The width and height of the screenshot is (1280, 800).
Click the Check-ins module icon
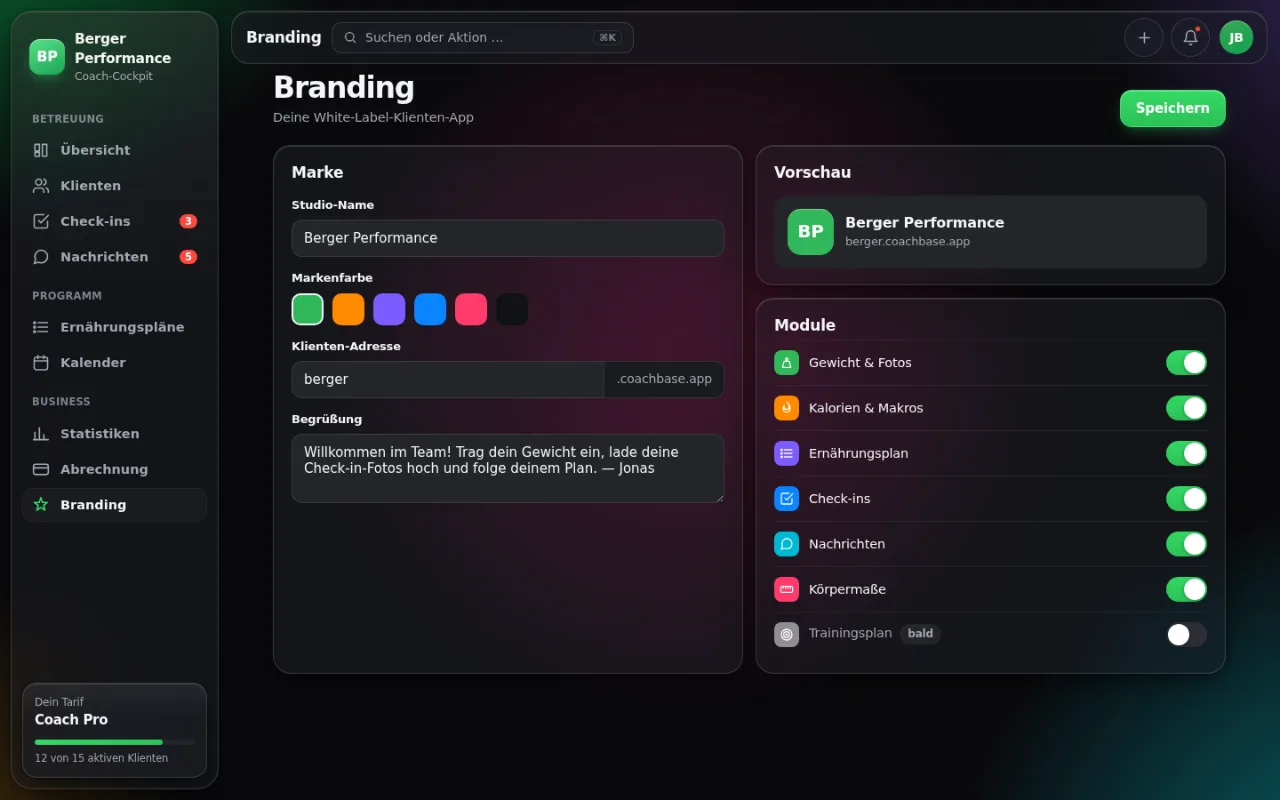786,499
